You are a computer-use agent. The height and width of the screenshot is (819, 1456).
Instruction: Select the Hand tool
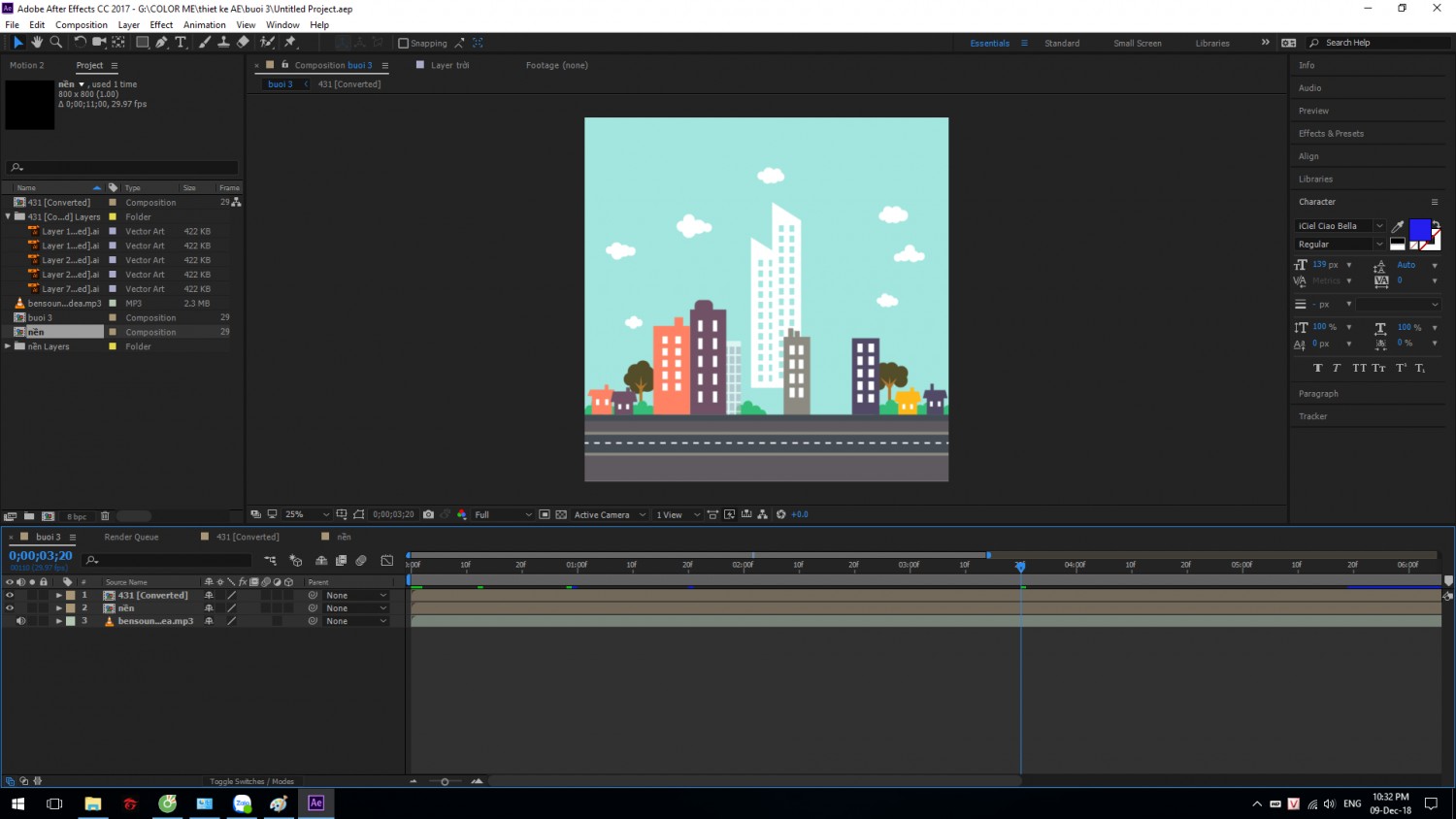37,42
